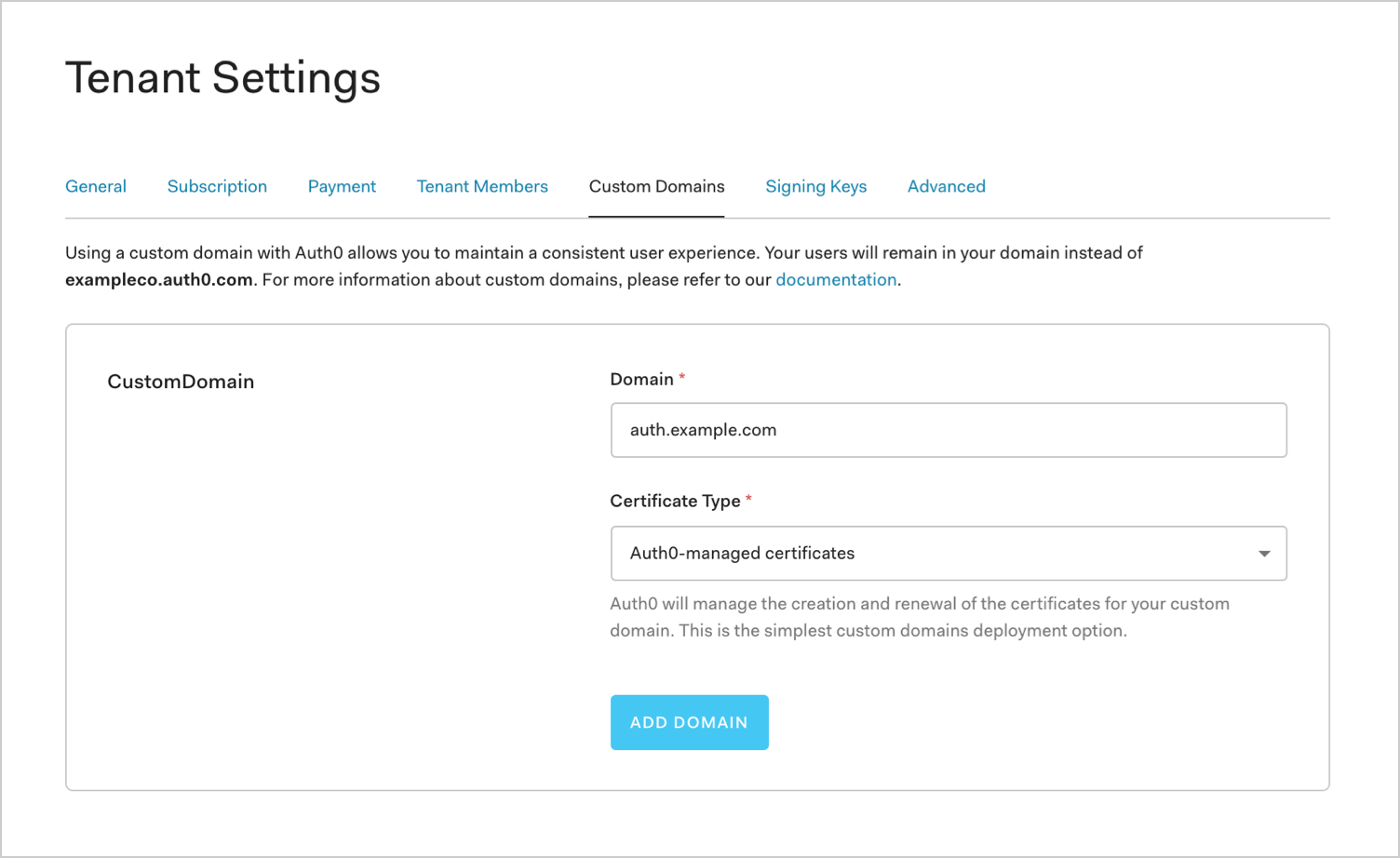Click the Domain field label
This screenshot has height=858, width=1400.
(x=641, y=379)
